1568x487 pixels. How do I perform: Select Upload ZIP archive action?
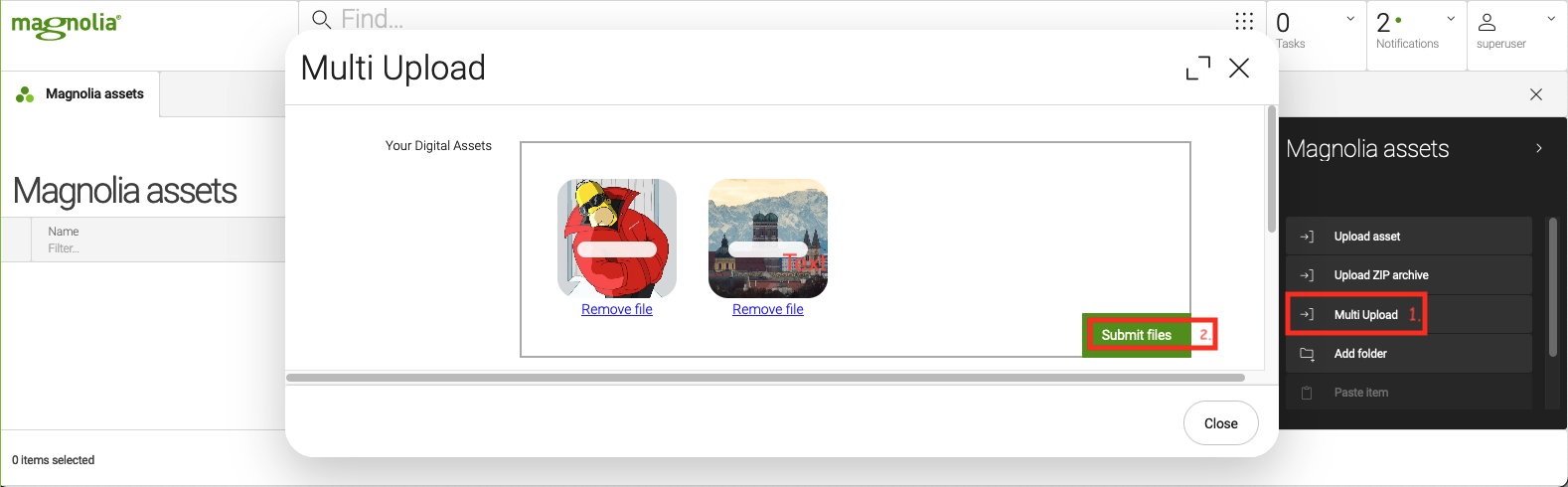pyautogui.click(x=1409, y=275)
